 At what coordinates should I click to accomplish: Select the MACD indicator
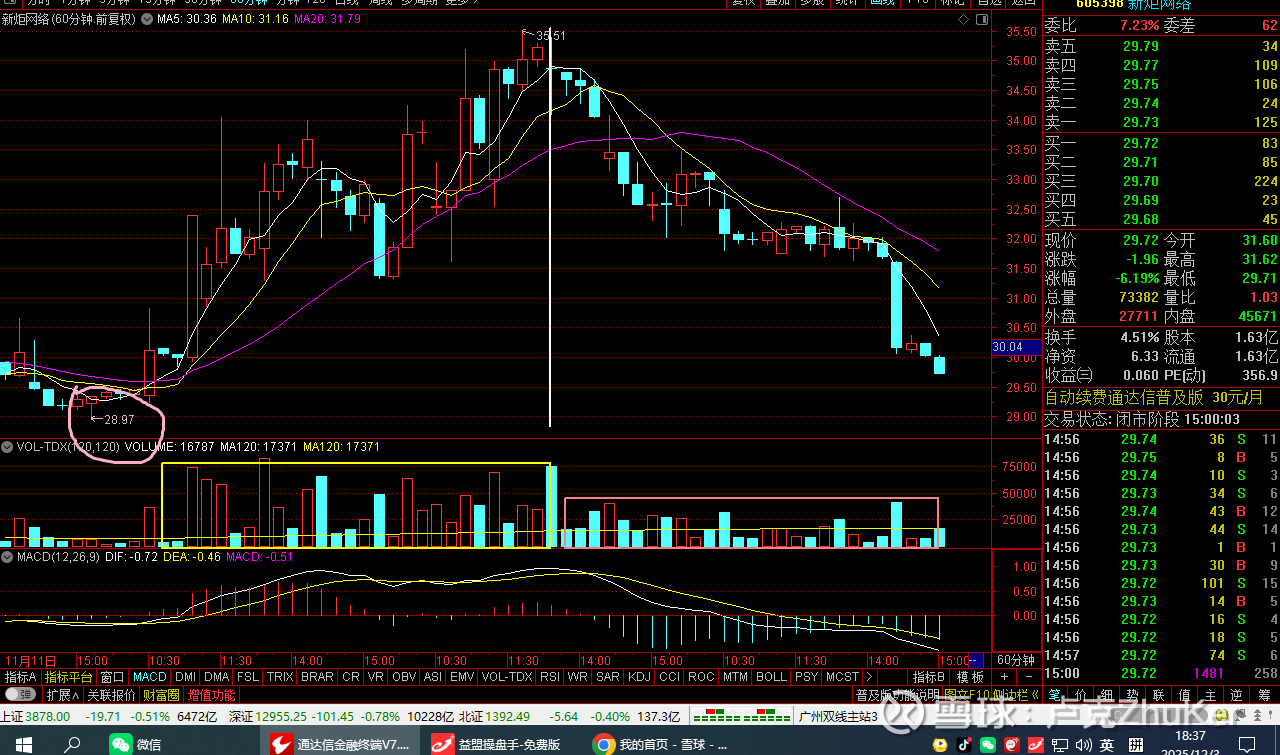coord(149,677)
